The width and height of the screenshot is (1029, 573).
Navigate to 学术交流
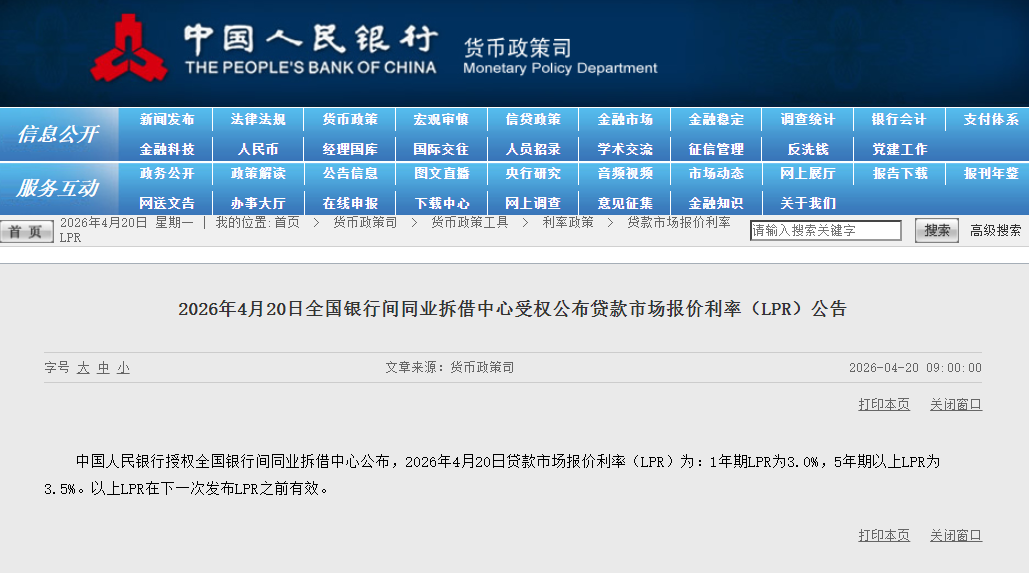click(625, 149)
